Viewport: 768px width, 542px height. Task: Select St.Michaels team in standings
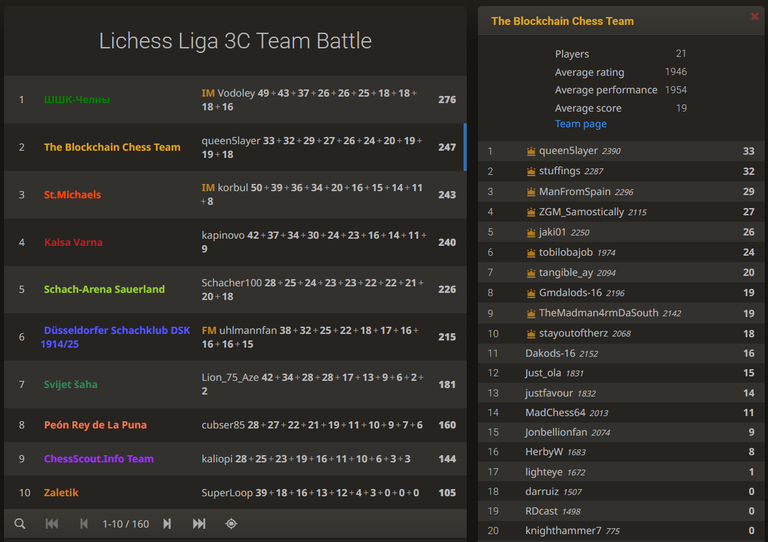pos(235,194)
